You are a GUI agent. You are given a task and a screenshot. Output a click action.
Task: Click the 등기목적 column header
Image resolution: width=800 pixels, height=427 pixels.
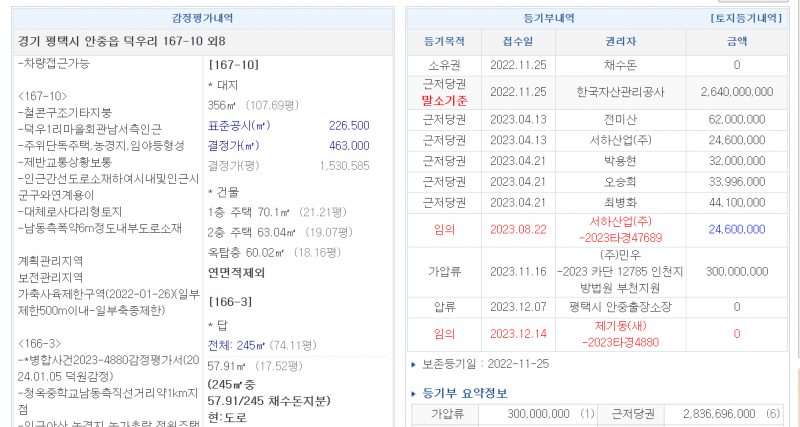(x=436, y=42)
